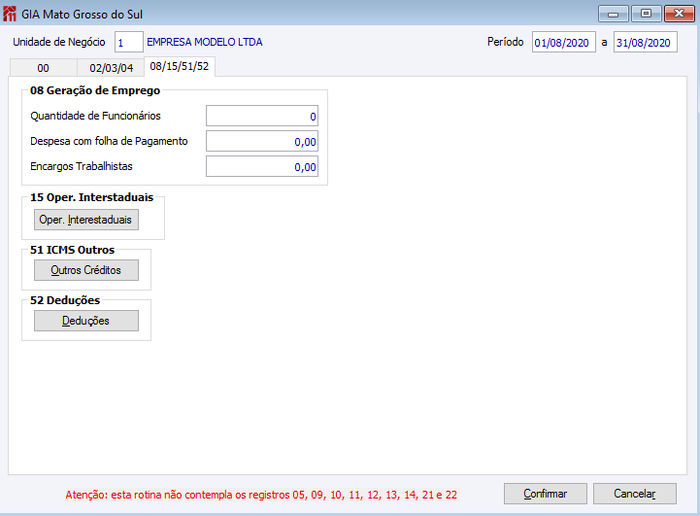This screenshot has width=700, height=516.
Task: Open the Deduções button
Action: (x=86, y=320)
